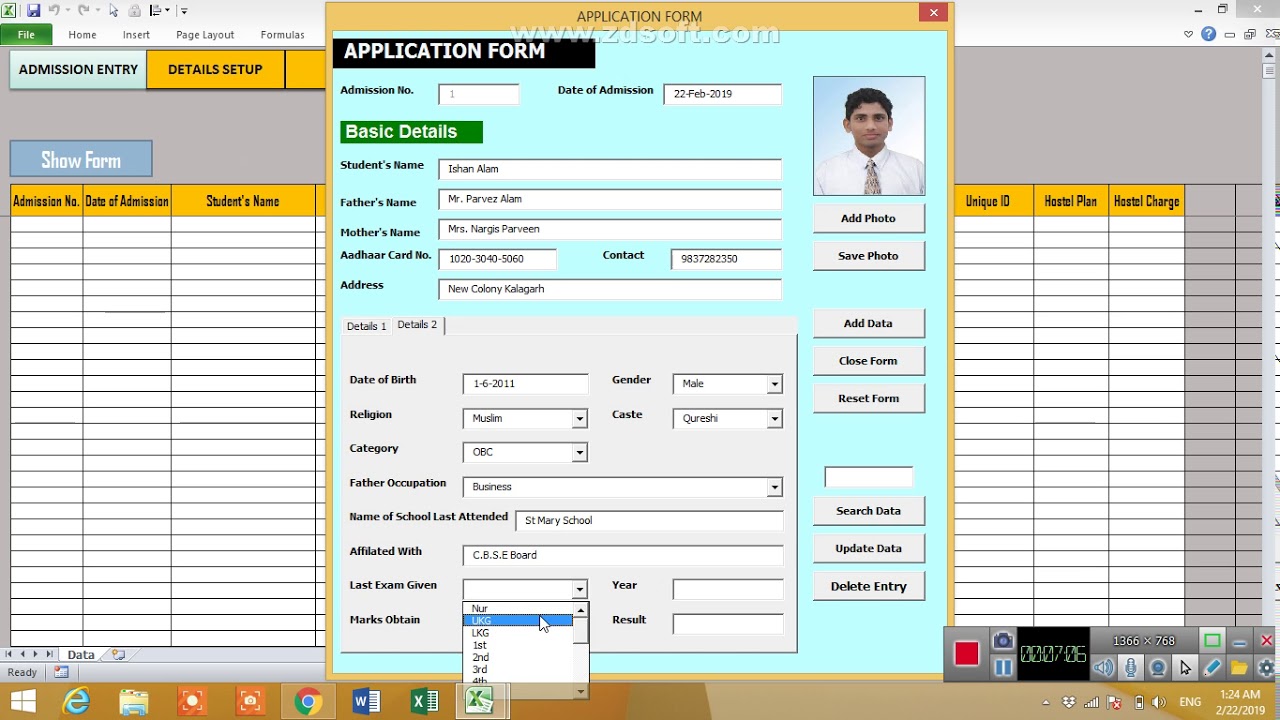Go to the first sheet using the navigation arrow
The width and height of the screenshot is (1280, 720).
(10, 654)
